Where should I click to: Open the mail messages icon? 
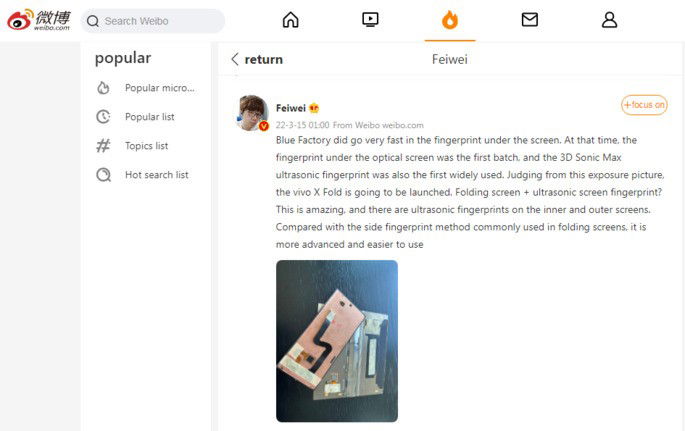(x=529, y=20)
